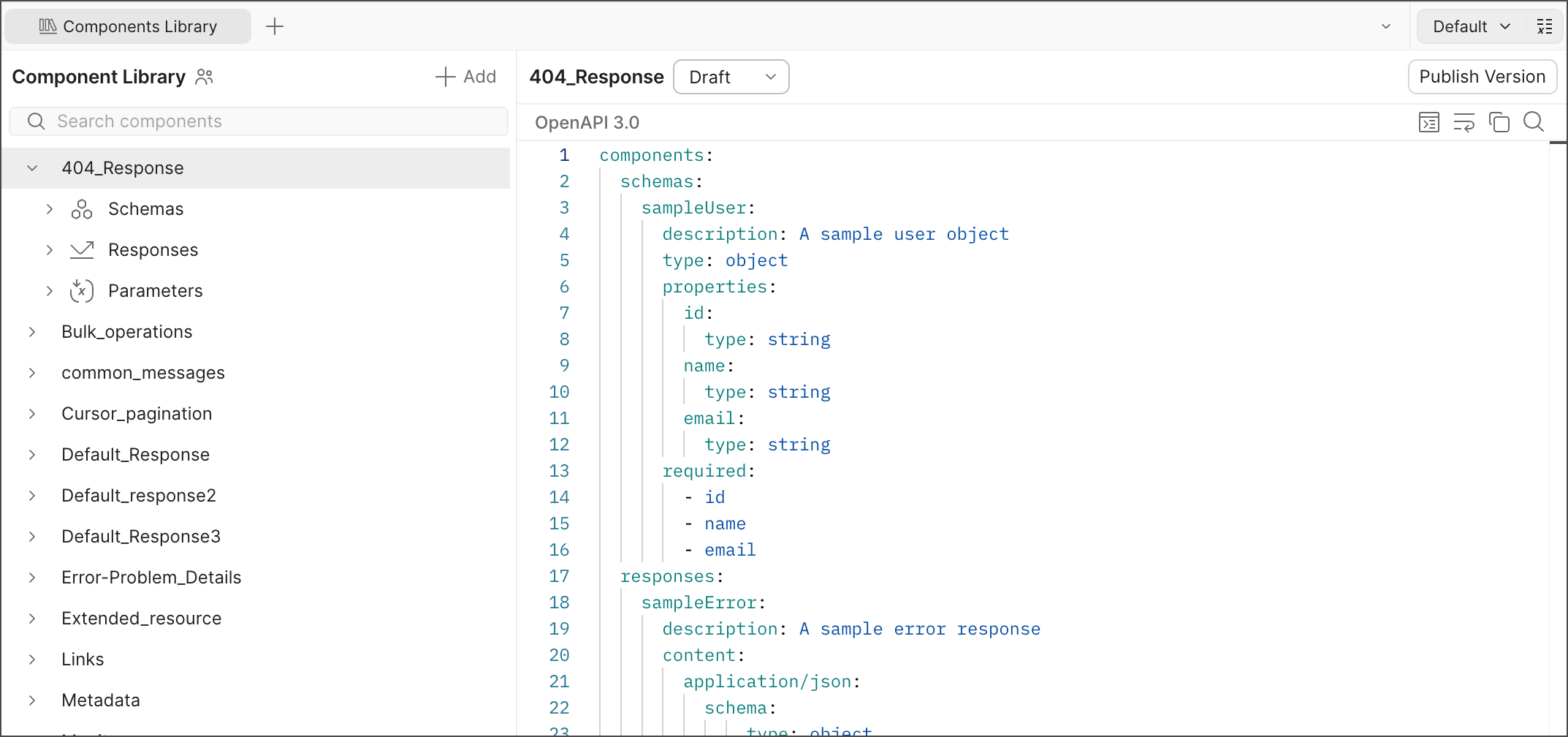Image resolution: width=1568 pixels, height=737 pixels.
Task: Click the Parameters icon in the tree
Action: point(82,291)
